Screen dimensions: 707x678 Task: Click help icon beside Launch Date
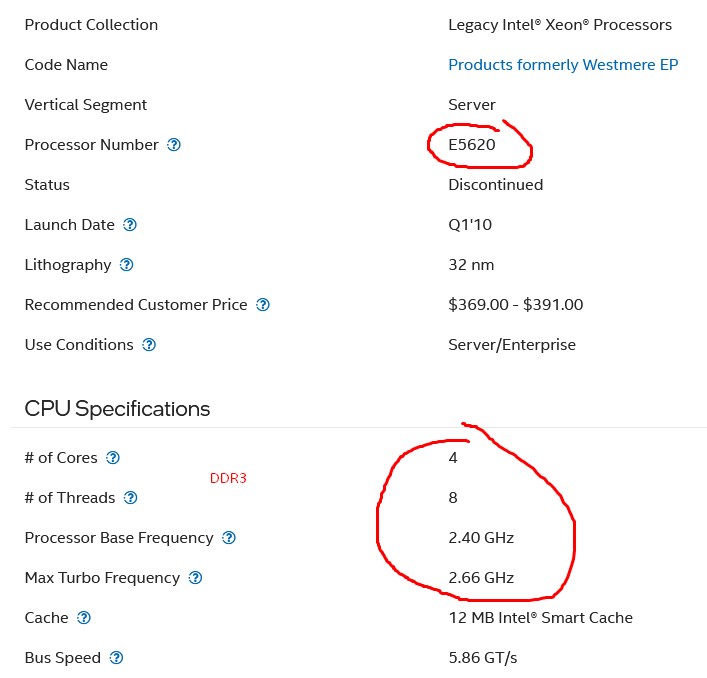point(130,224)
